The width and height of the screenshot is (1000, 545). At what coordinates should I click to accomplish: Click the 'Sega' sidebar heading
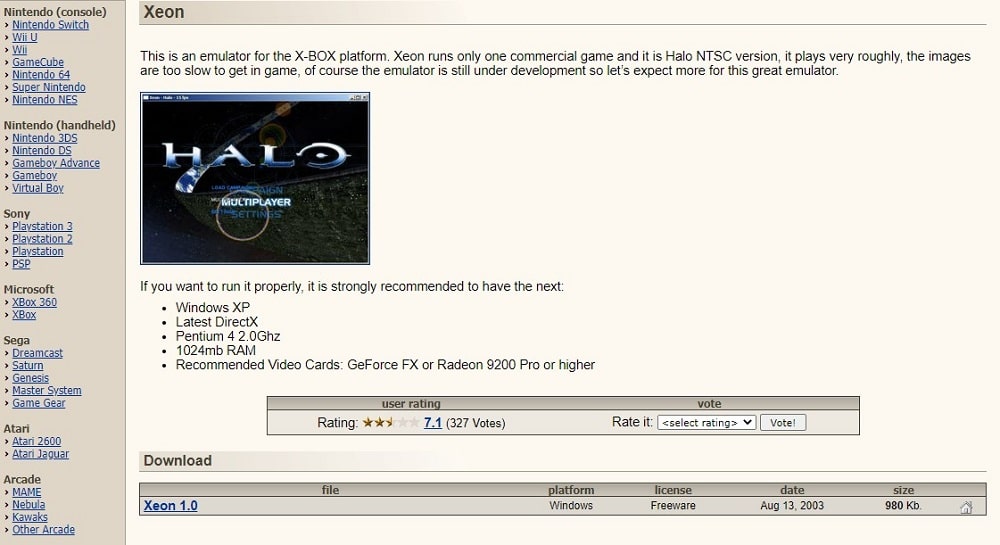coord(17,340)
